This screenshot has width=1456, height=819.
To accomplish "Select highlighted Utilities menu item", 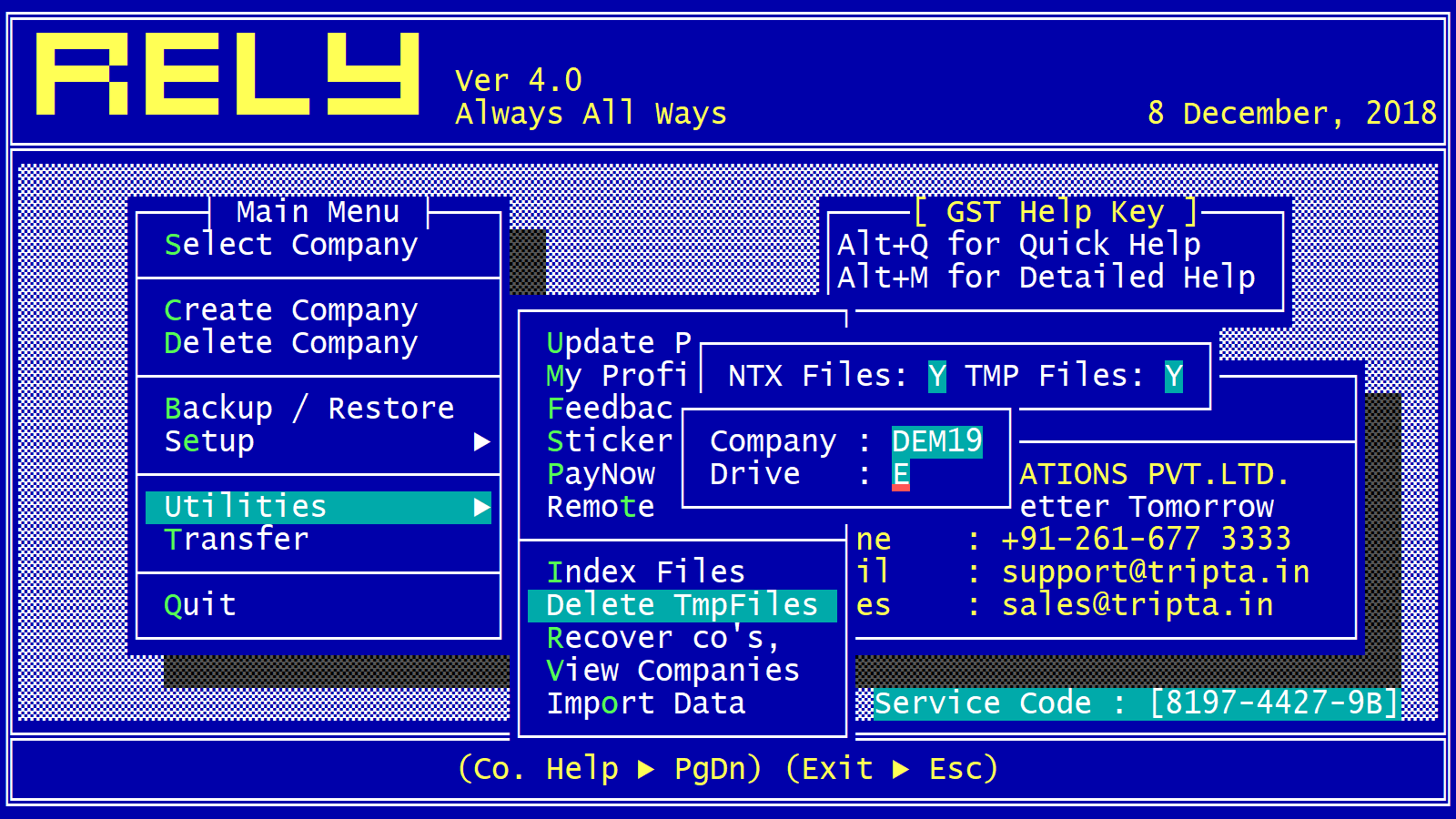I will coord(318,507).
